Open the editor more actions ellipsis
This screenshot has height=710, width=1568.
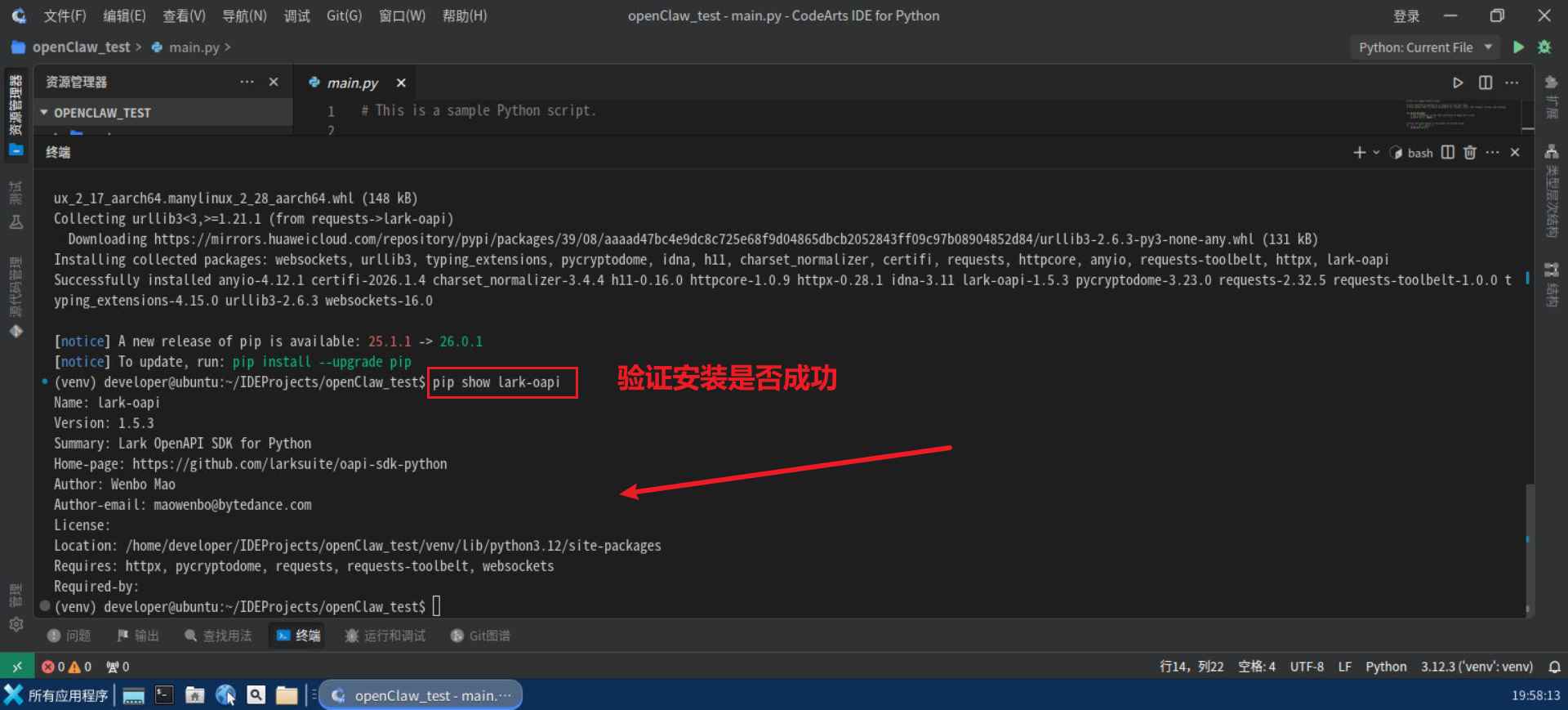click(1512, 83)
